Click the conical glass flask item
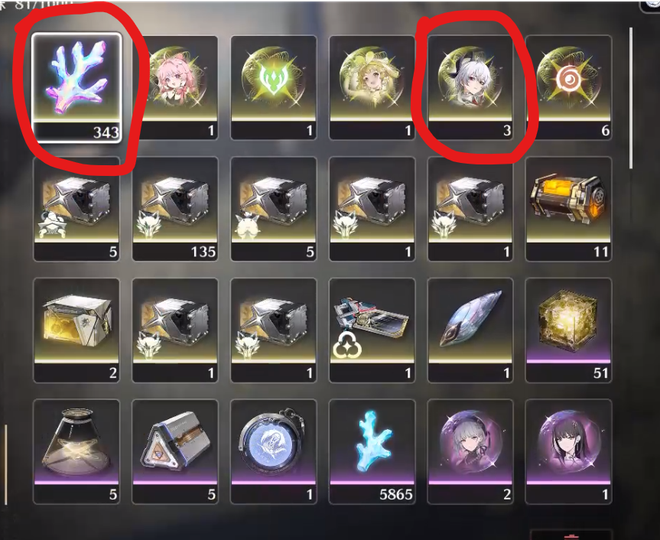Viewport: 660px width, 540px height. point(77,451)
